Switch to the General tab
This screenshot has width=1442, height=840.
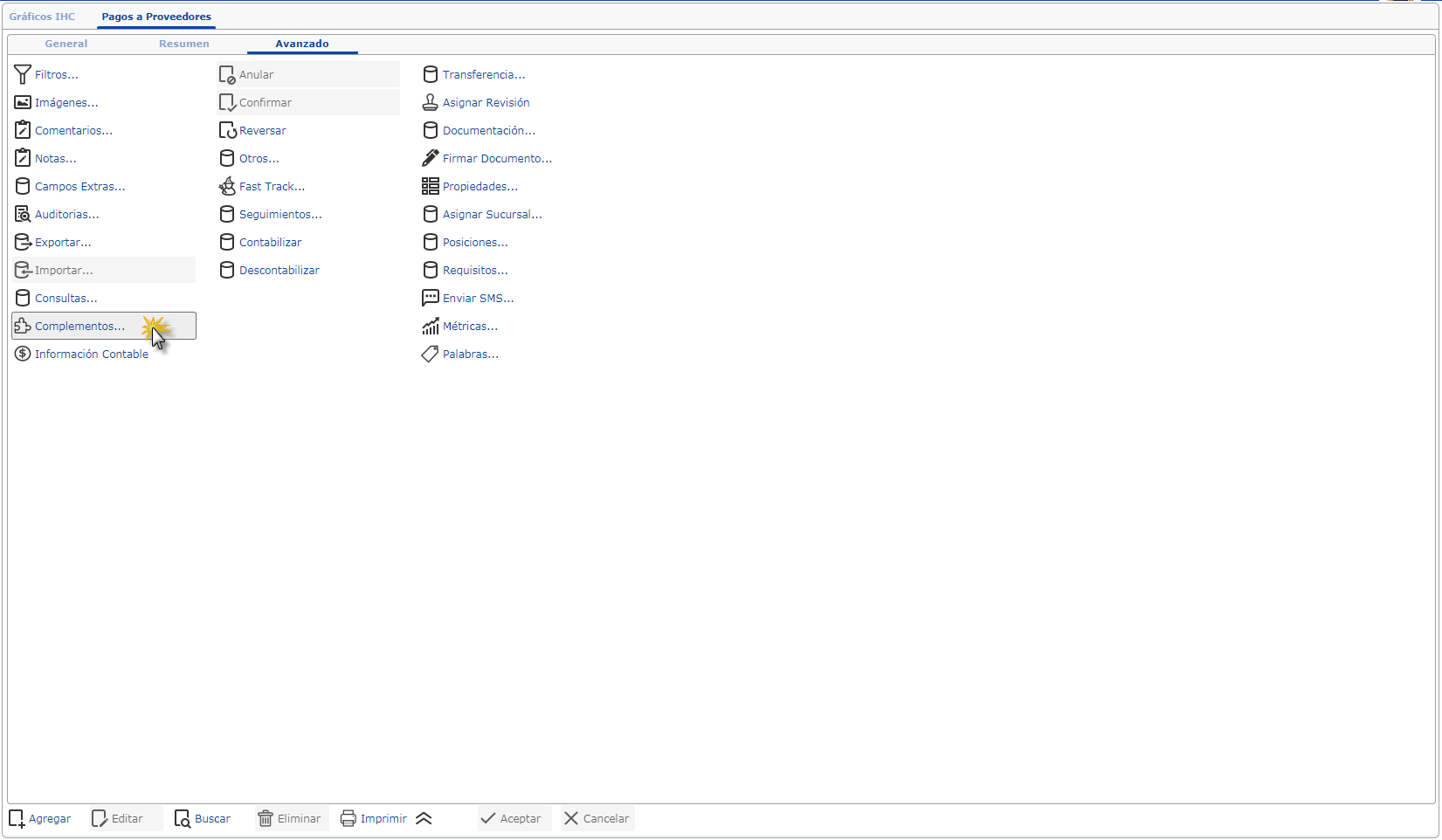pos(66,44)
